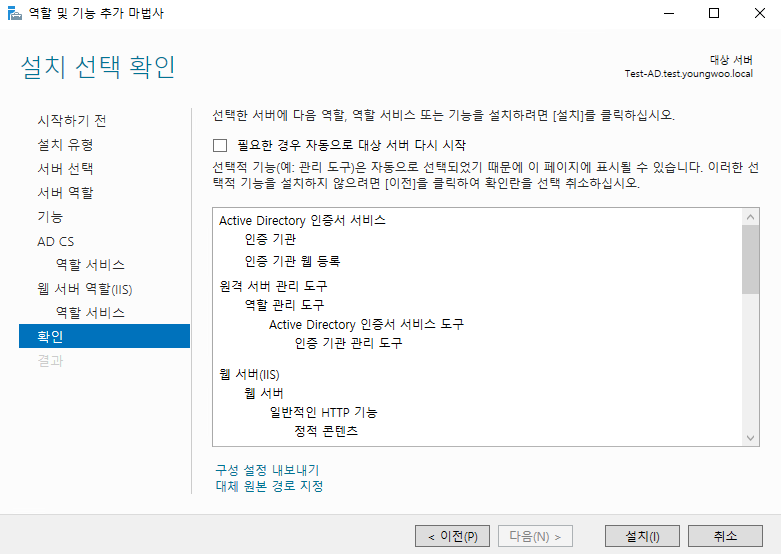Select the '웹 서버' list entry
The height and width of the screenshot is (554, 781).
[x=264, y=394]
